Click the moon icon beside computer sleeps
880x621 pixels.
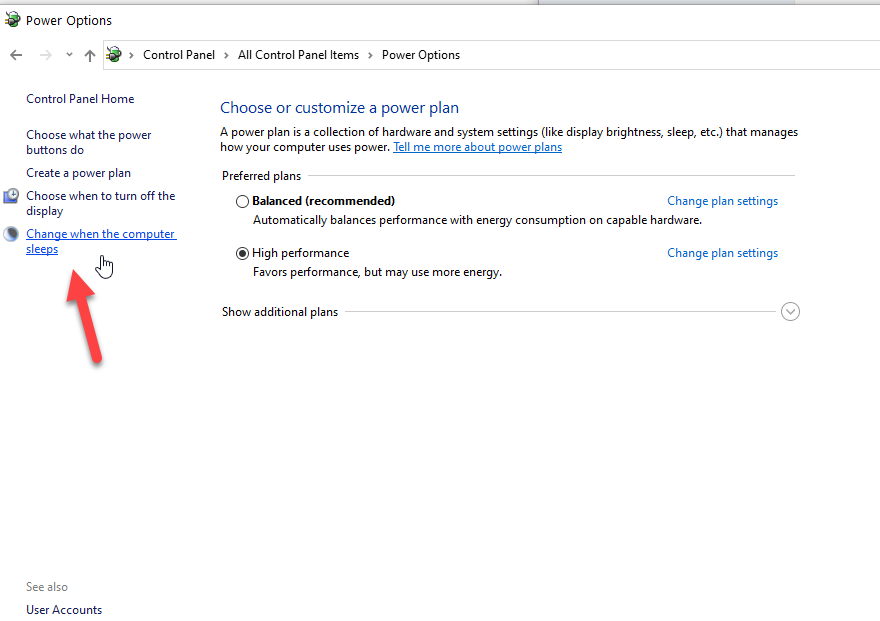click(11, 234)
